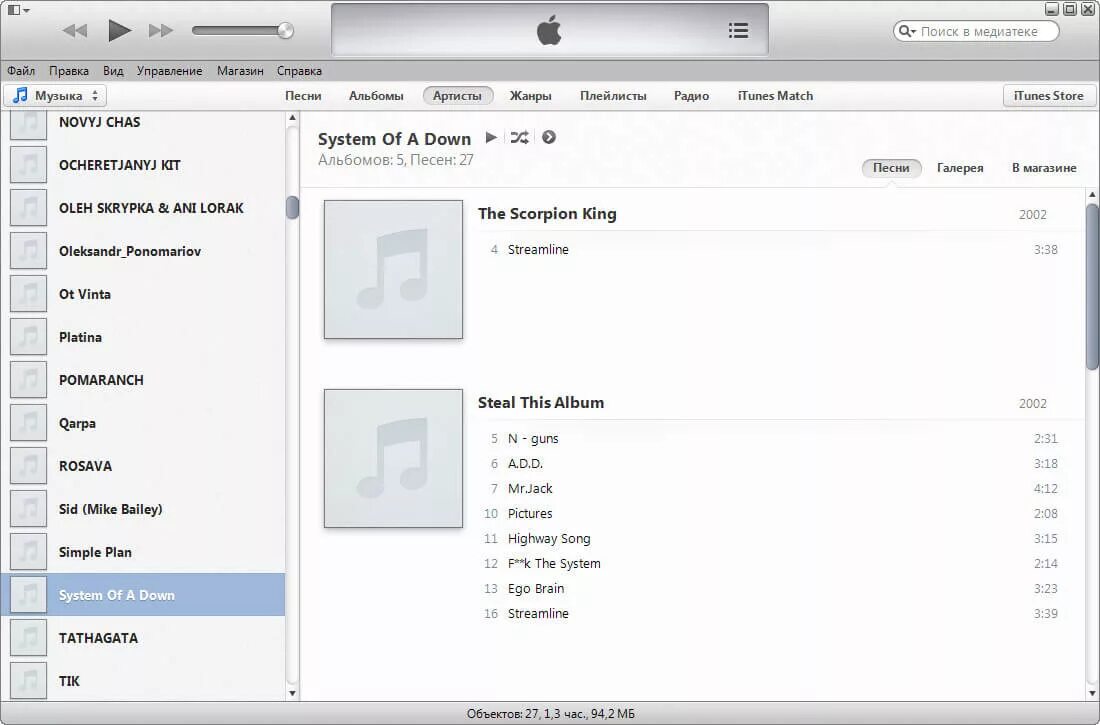
Task: Select the Артисты view tab
Action: [x=457, y=95]
